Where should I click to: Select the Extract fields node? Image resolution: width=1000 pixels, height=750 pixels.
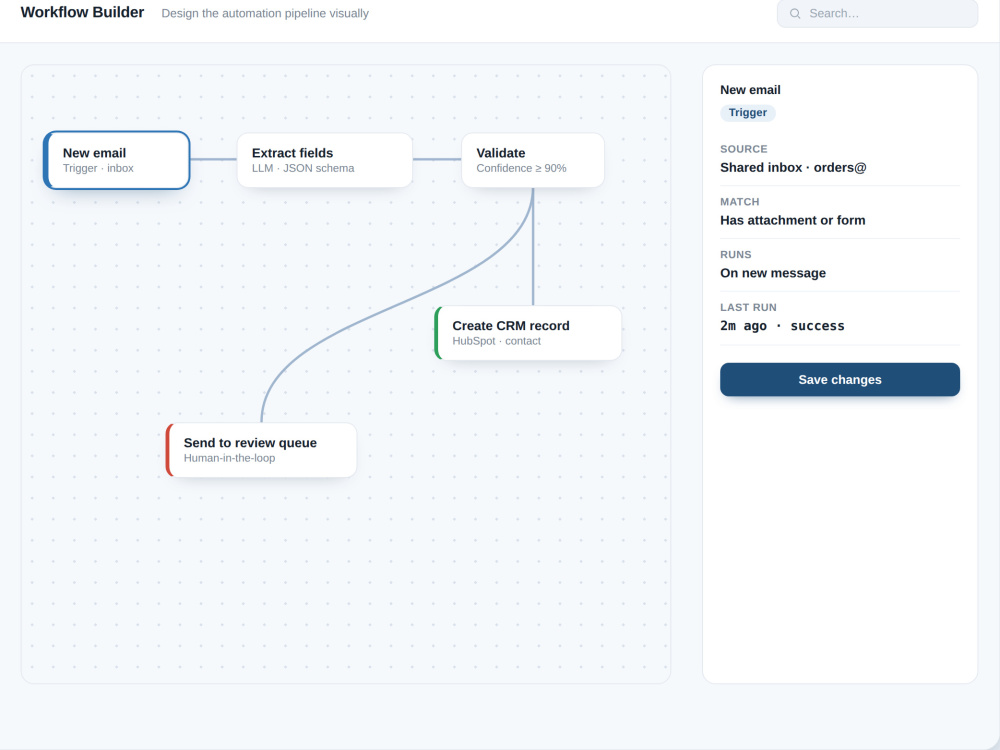coord(325,160)
